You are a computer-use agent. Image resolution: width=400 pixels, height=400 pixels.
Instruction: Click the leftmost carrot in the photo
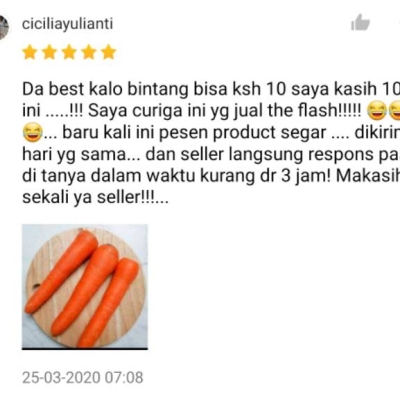(62, 271)
